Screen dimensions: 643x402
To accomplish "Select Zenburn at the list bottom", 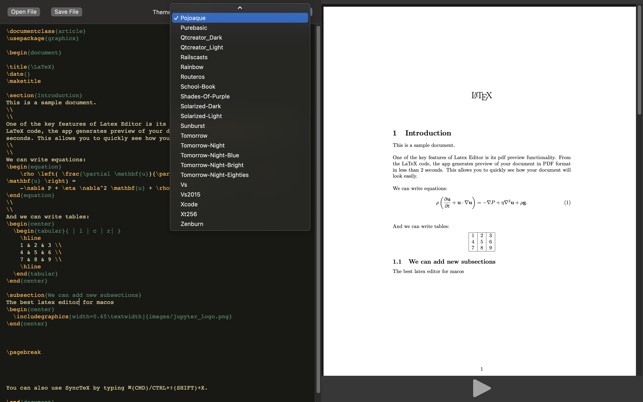I will click(191, 224).
